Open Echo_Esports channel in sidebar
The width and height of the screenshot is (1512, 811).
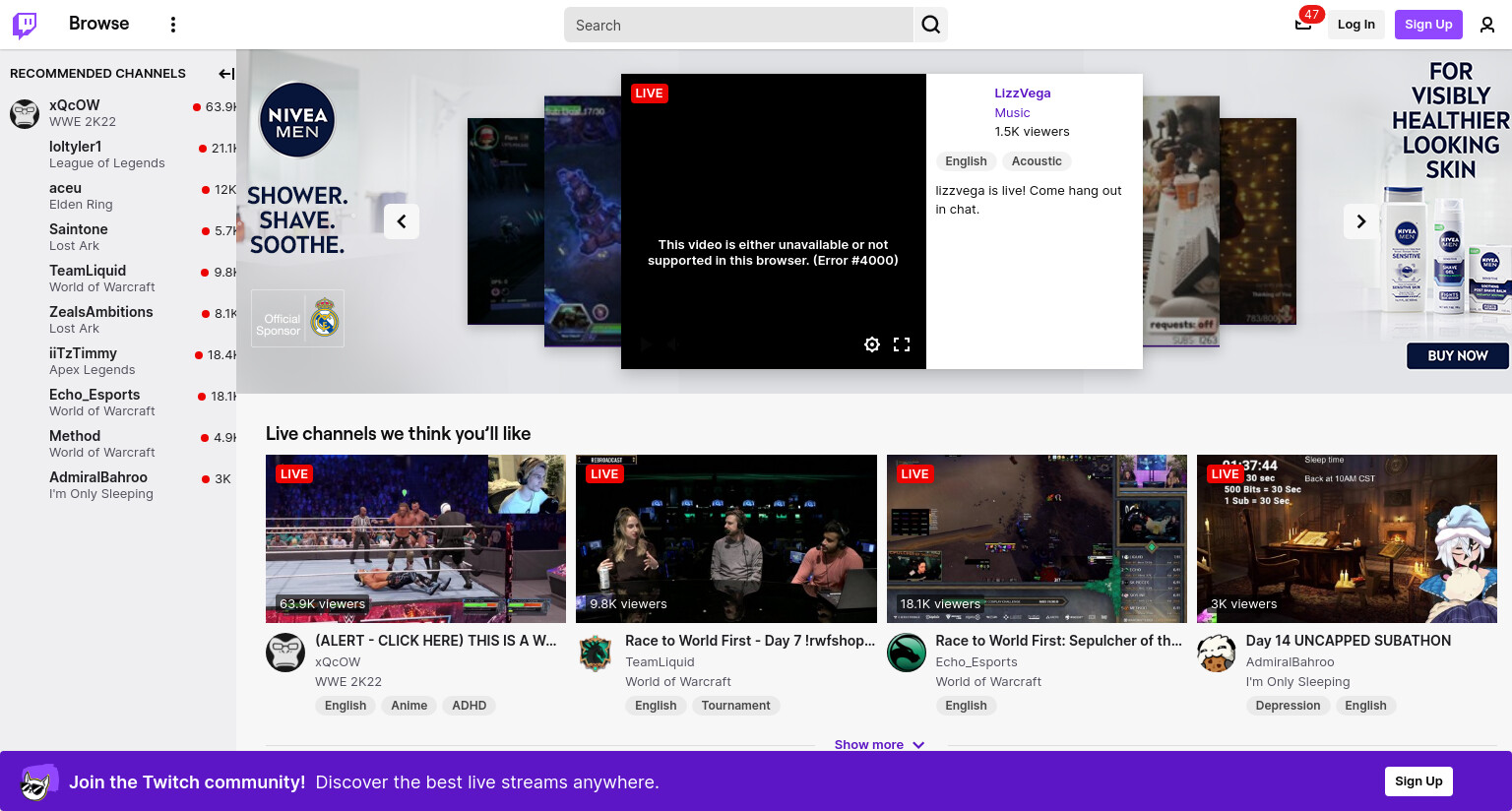(118, 403)
